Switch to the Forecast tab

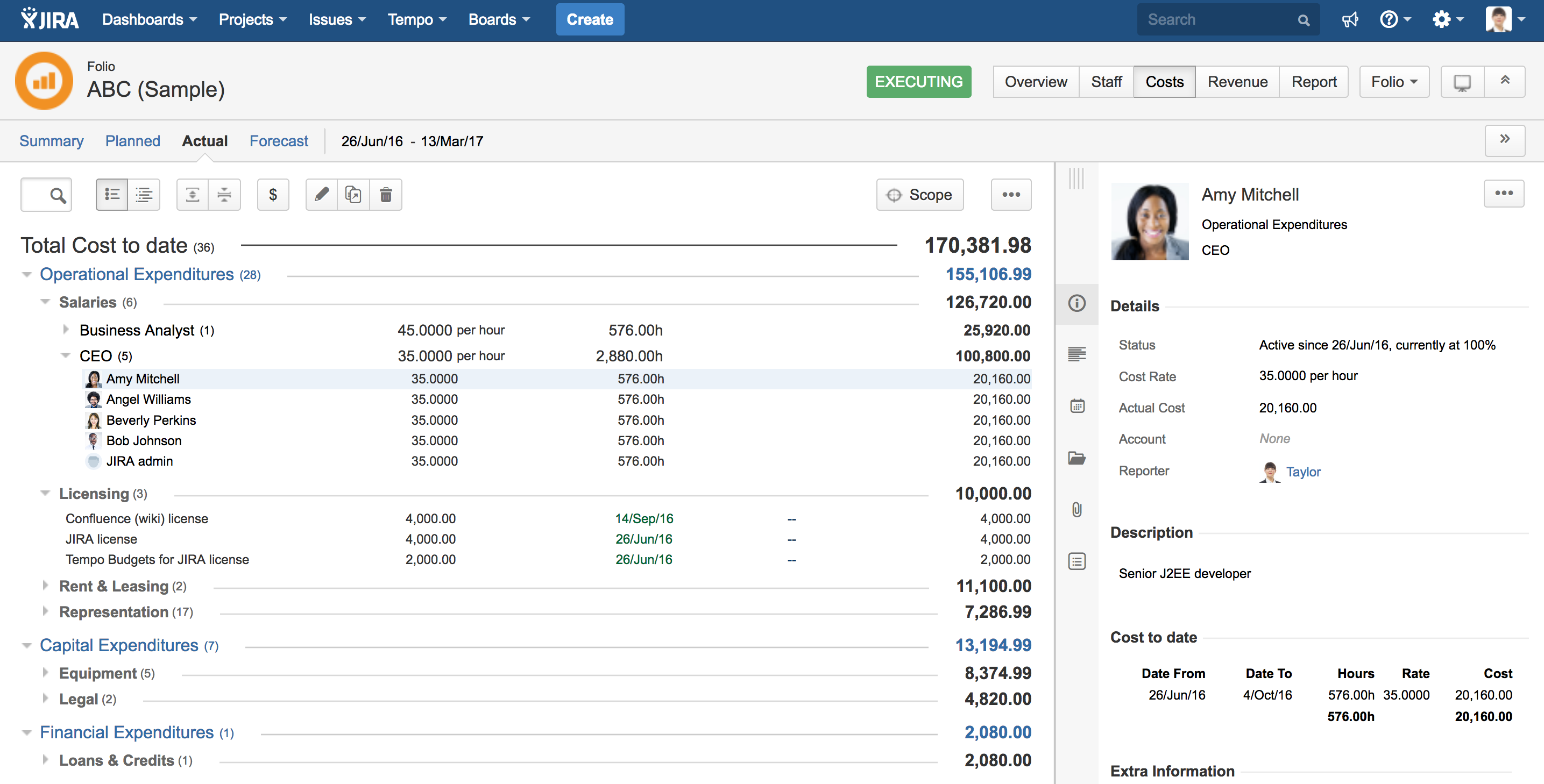(279, 141)
